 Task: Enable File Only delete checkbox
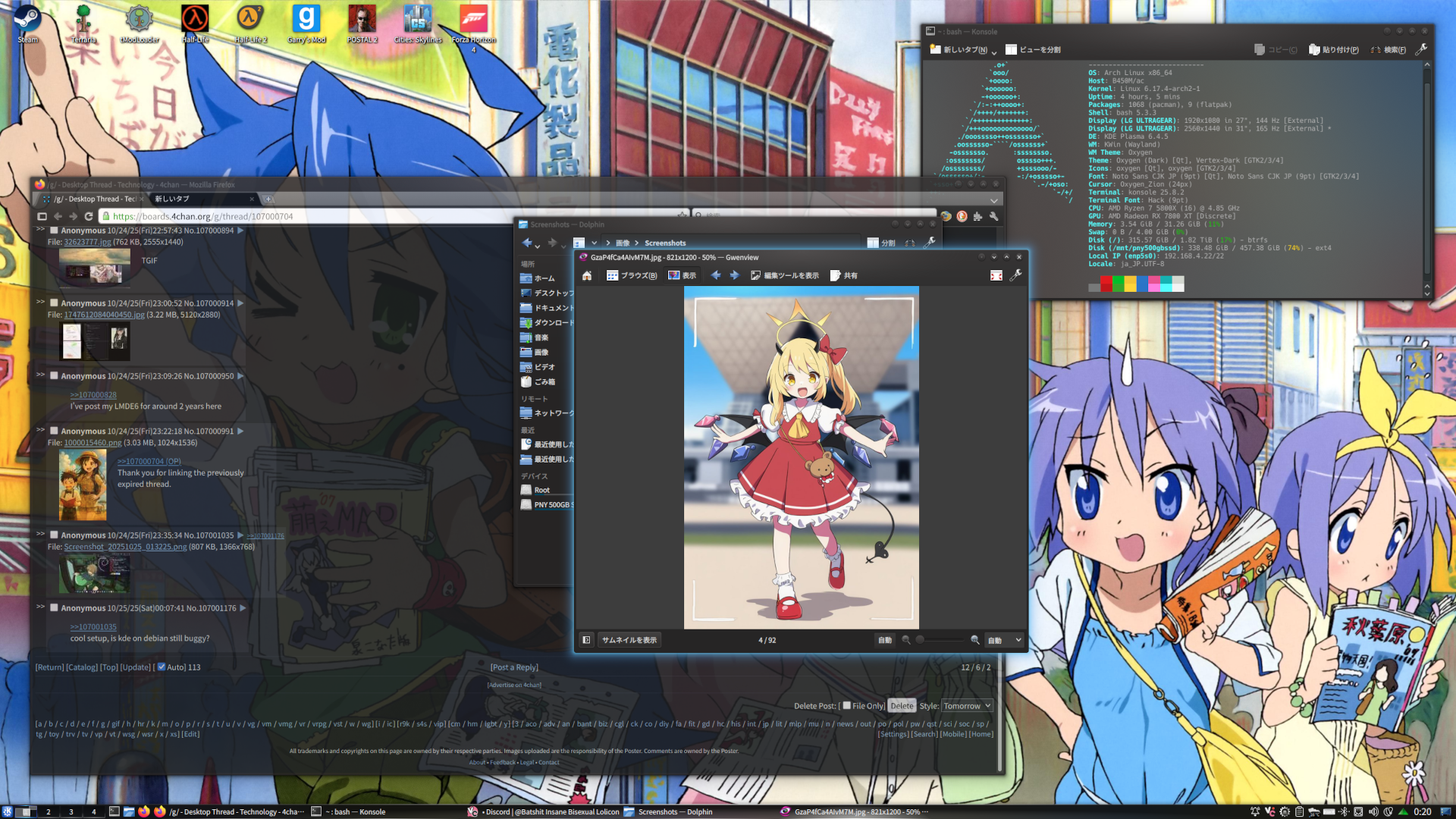click(846, 705)
